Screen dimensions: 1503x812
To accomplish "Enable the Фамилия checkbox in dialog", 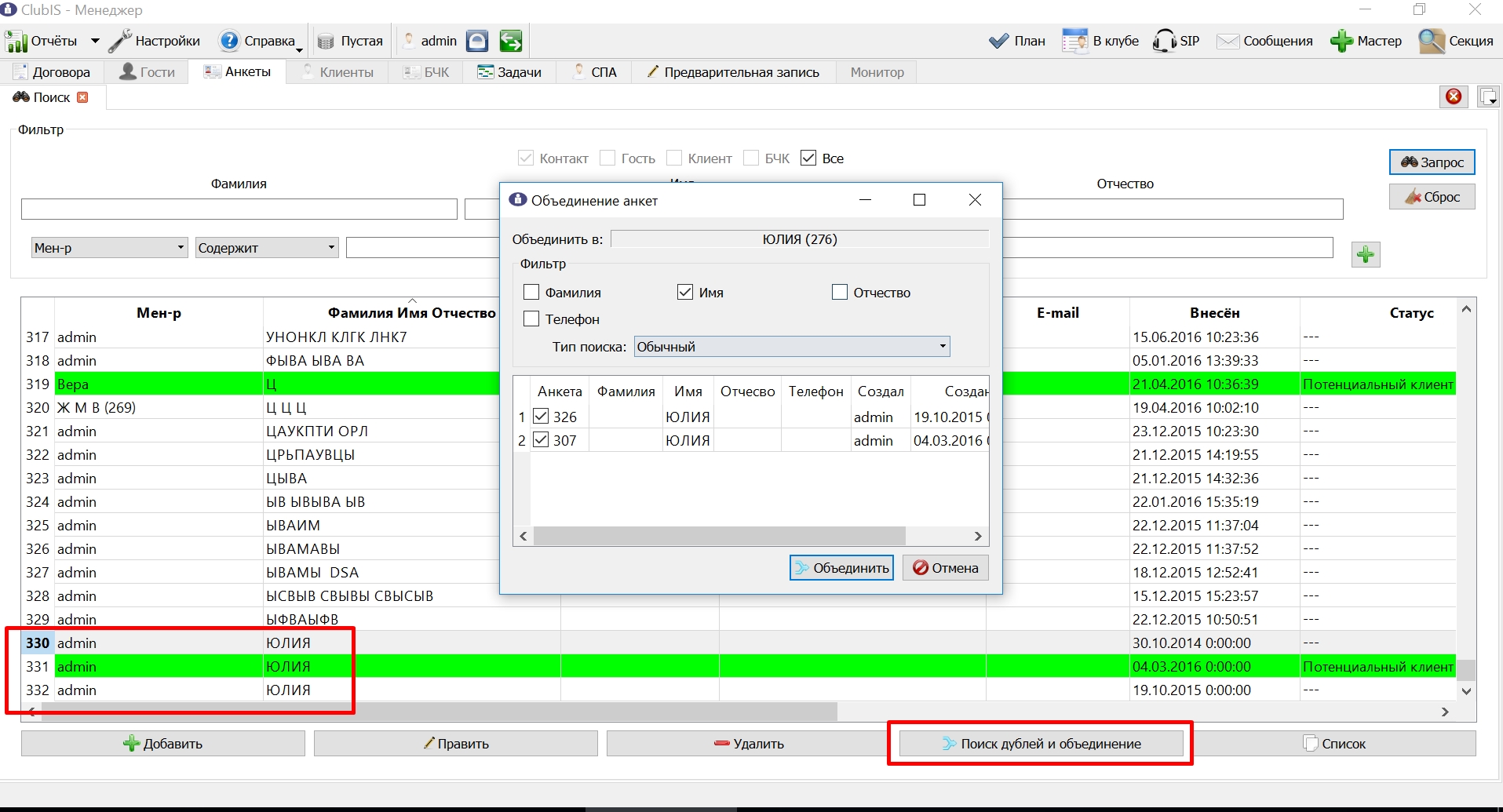I will coord(531,292).
